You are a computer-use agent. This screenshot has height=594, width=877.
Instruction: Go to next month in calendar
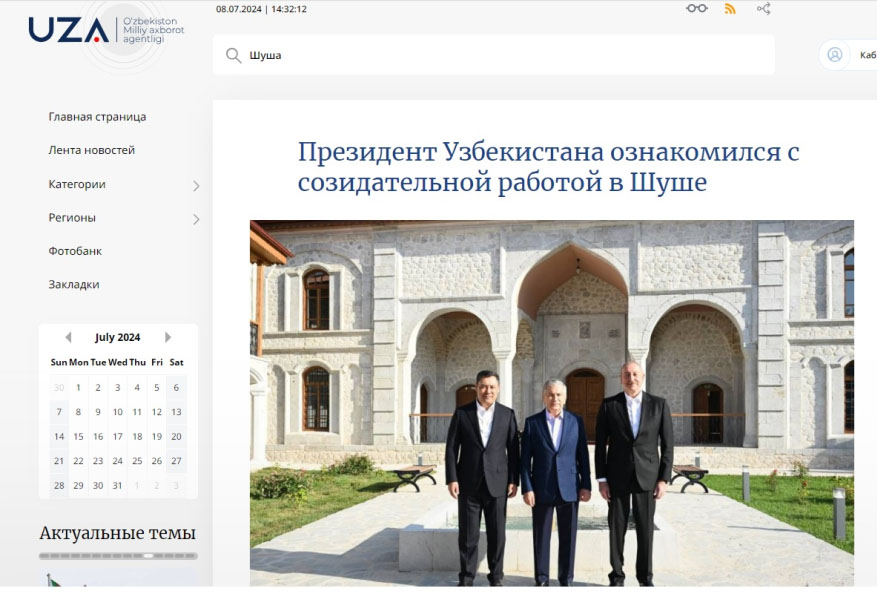click(168, 337)
